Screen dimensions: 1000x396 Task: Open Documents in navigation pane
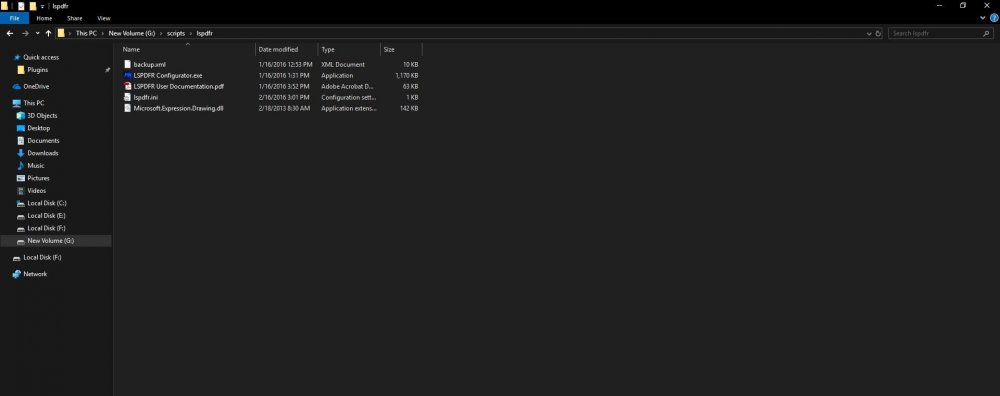43,140
